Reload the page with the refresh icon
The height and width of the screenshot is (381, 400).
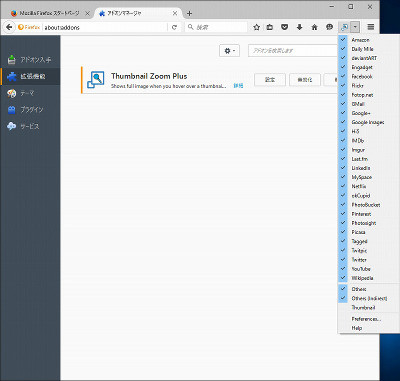click(x=174, y=27)
